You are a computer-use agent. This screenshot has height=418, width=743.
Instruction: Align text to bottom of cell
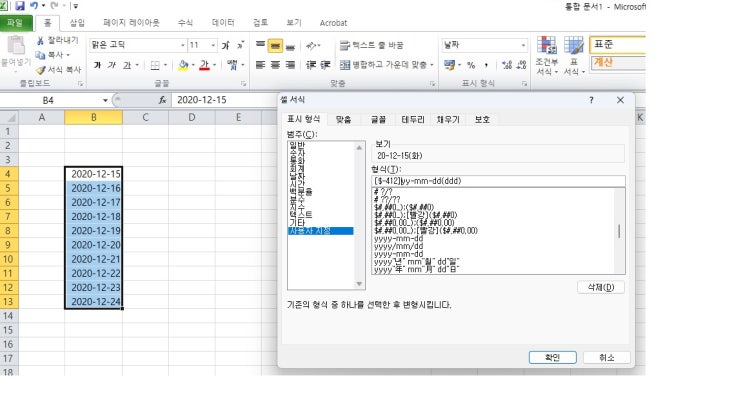pyautogui.click(x=290, y=45)
